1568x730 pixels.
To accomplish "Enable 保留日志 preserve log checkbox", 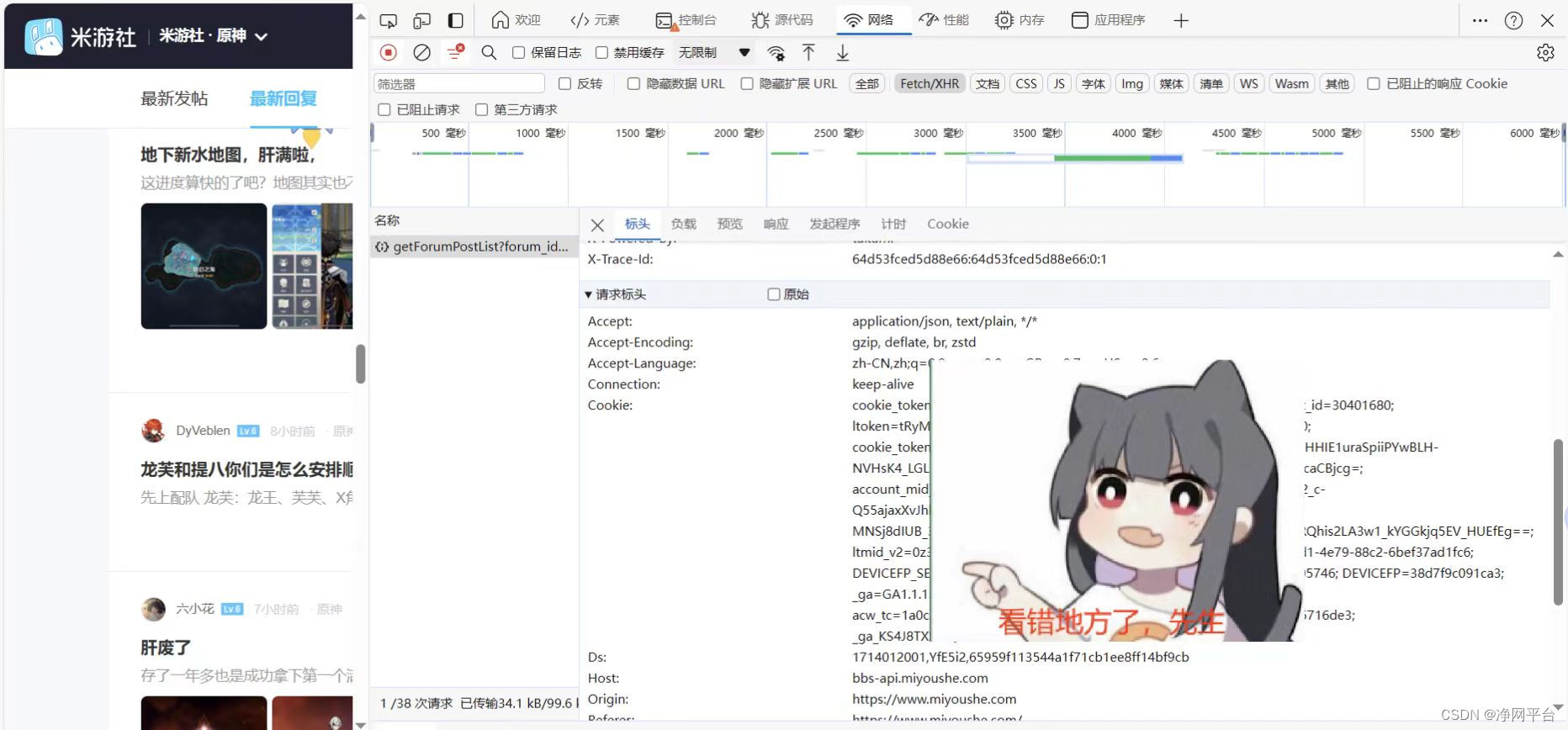I will 519,53.
